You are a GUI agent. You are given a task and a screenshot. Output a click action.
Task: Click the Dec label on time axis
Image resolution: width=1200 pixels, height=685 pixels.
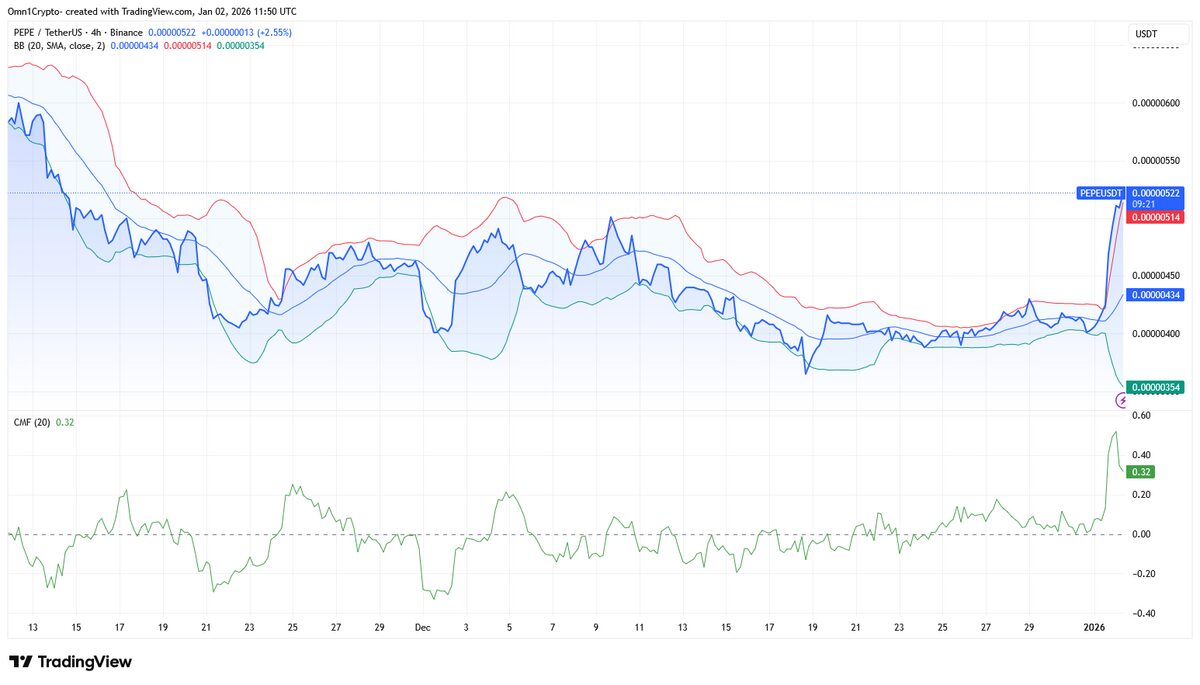421,627
